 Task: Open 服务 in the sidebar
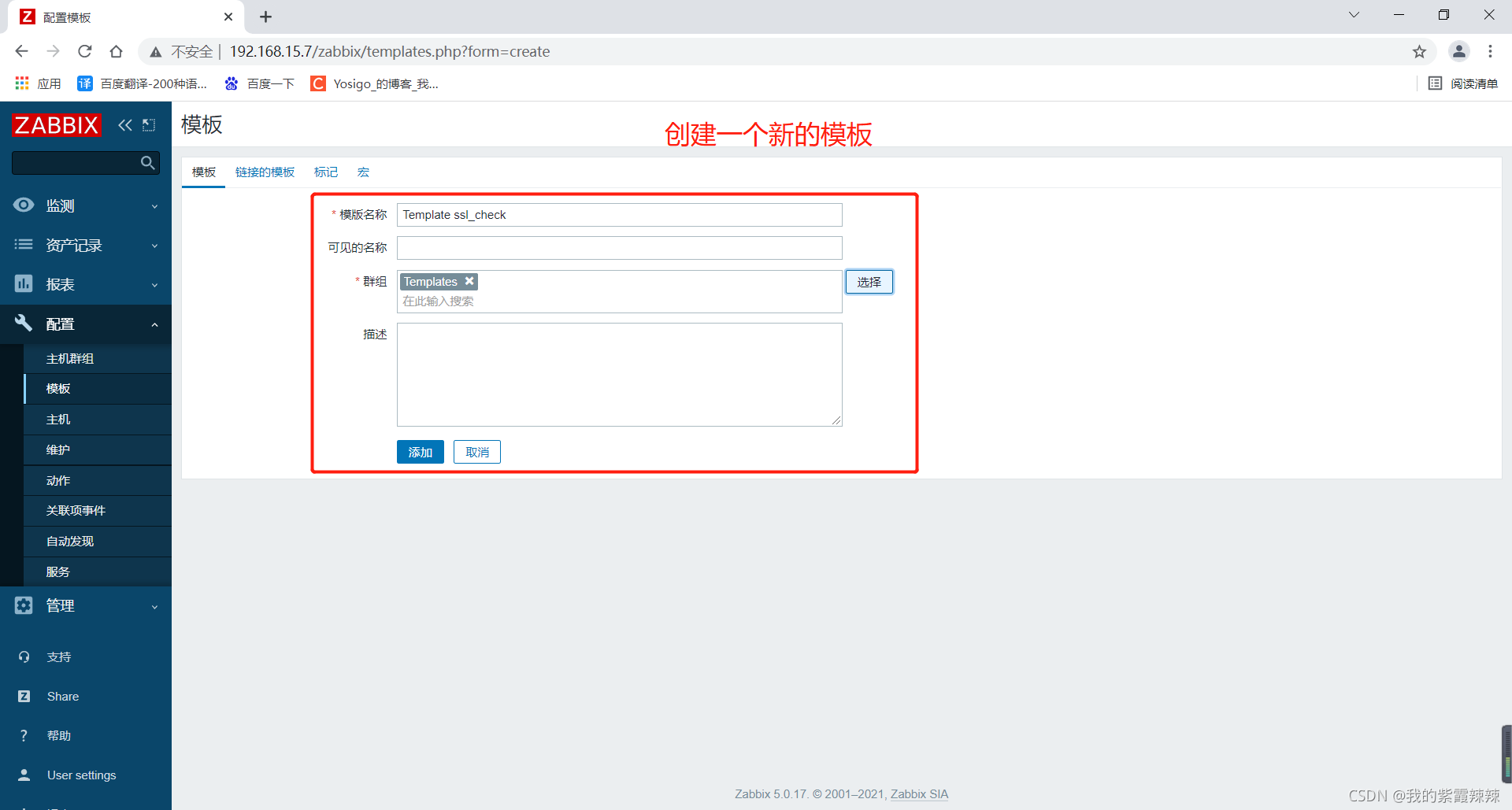tap(98, 571)
